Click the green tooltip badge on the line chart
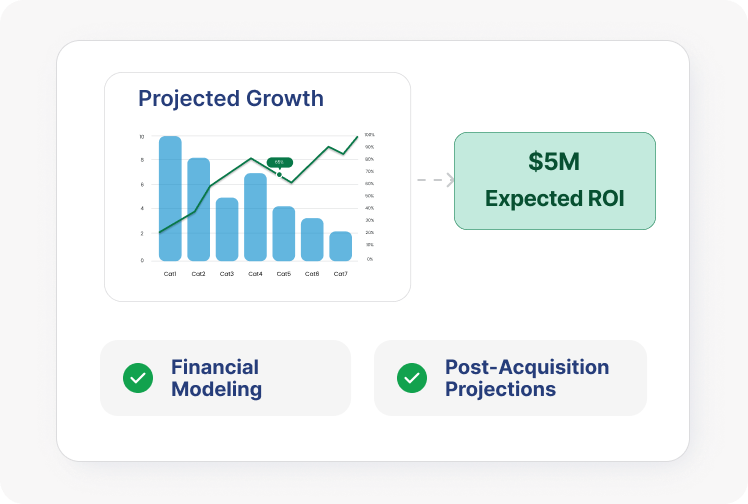748x504 pixels. point(279,161)
